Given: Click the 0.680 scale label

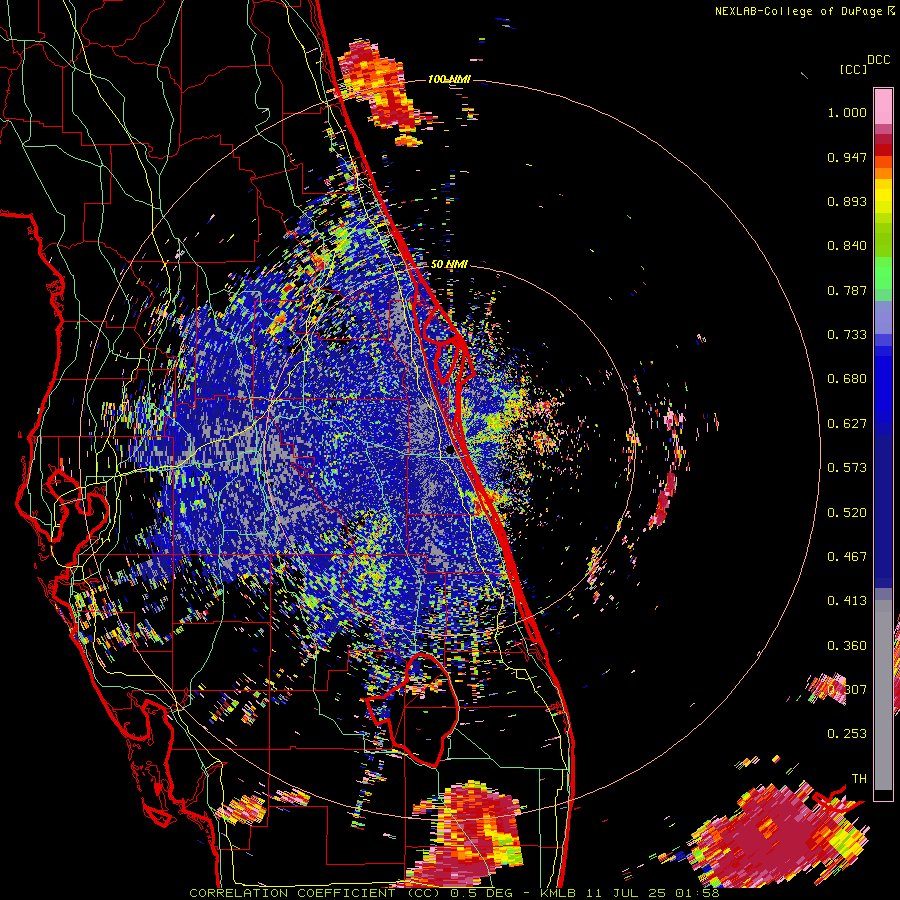Looking at the screenshot, I should 847,379.
